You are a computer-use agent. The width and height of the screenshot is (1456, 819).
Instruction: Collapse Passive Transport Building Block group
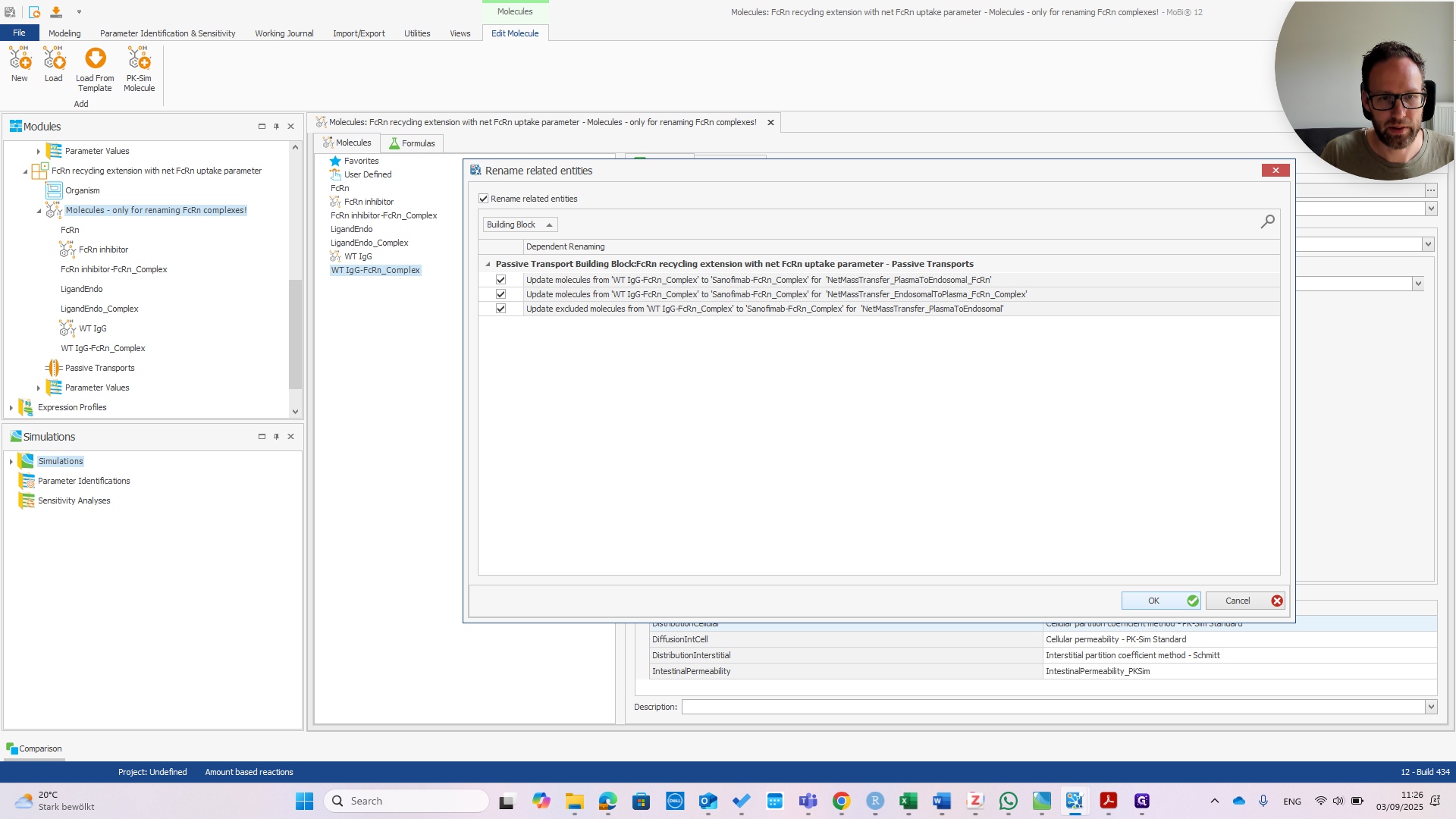[x=488, y=265]
